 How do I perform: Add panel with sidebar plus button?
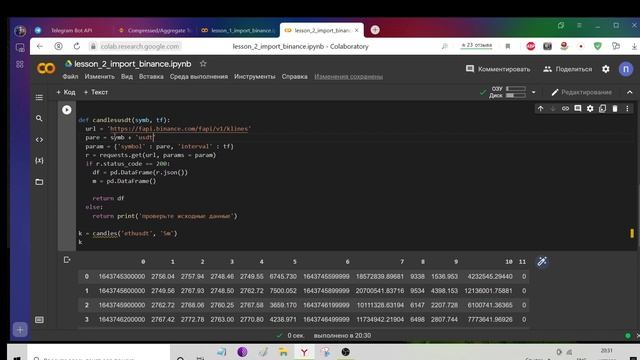point(20,330)
